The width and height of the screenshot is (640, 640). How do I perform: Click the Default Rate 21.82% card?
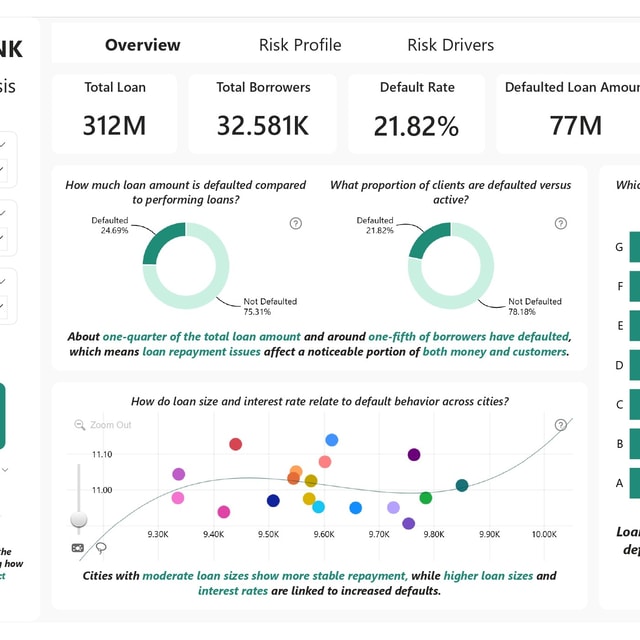tap(417, 114)
